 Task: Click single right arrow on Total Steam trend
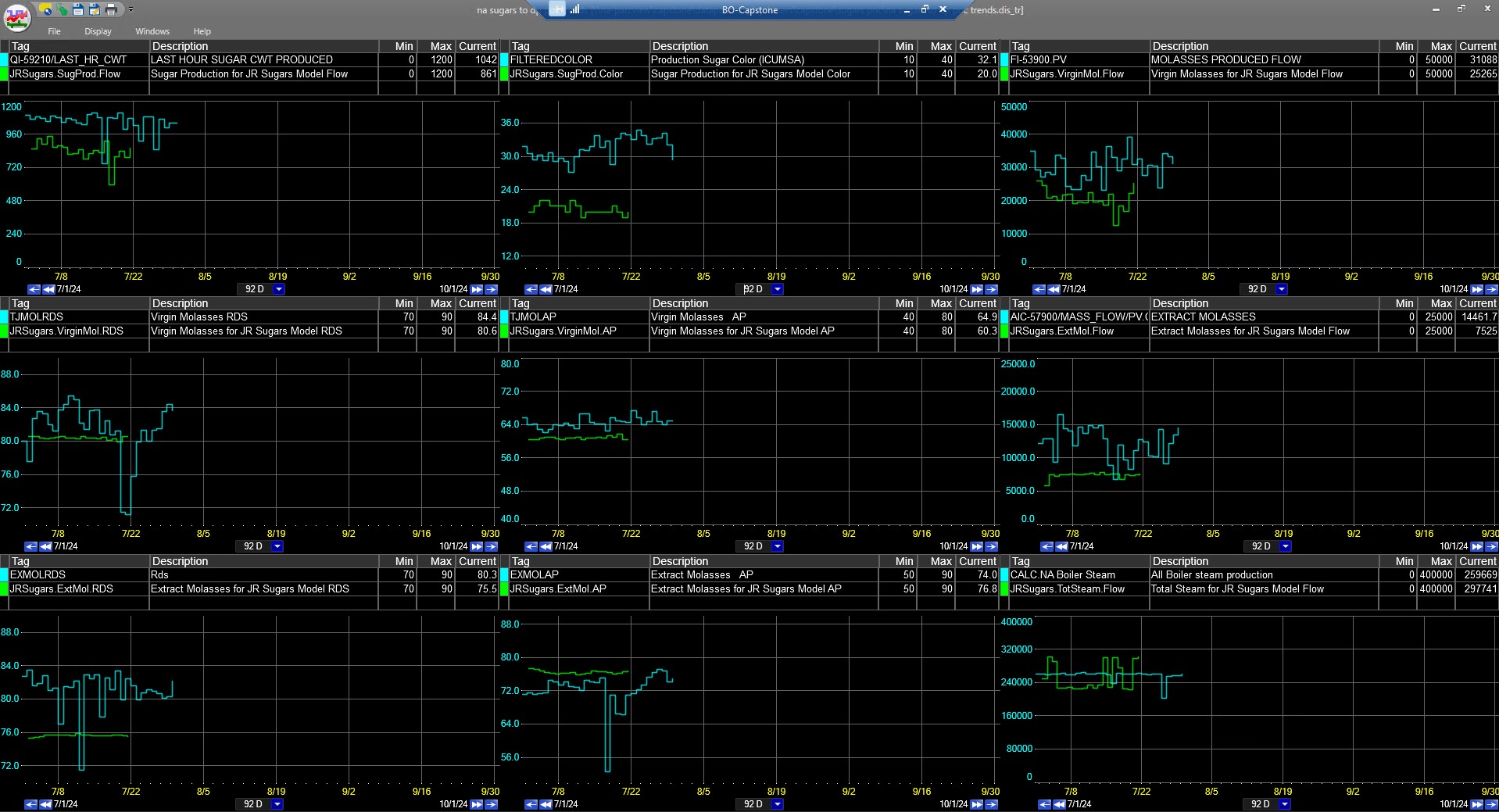[x=1491, y=804]
